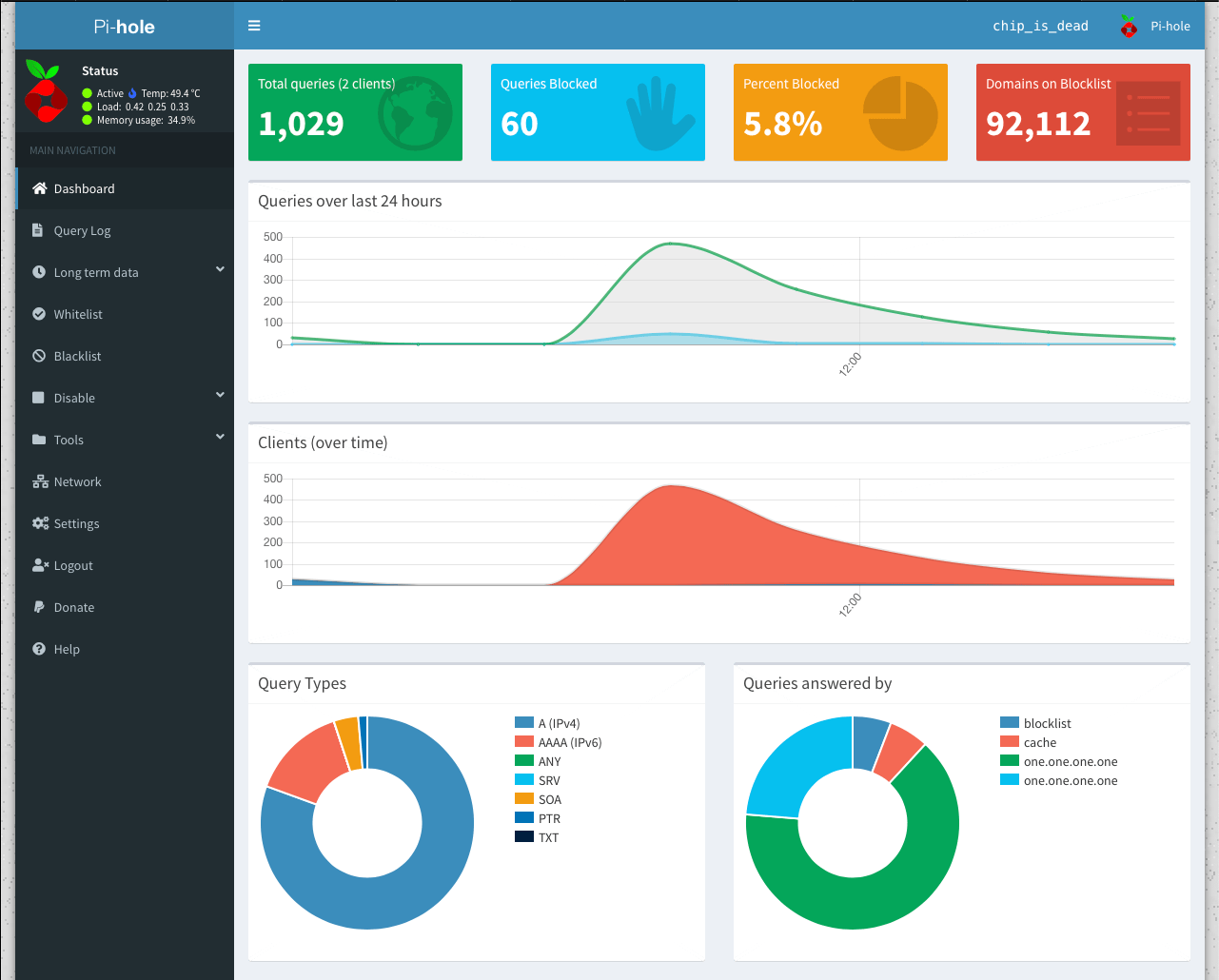Screen dimensions: 1219x980
Task: Toggle PTR legend entry in Query Types
Action: coord(538,818)
